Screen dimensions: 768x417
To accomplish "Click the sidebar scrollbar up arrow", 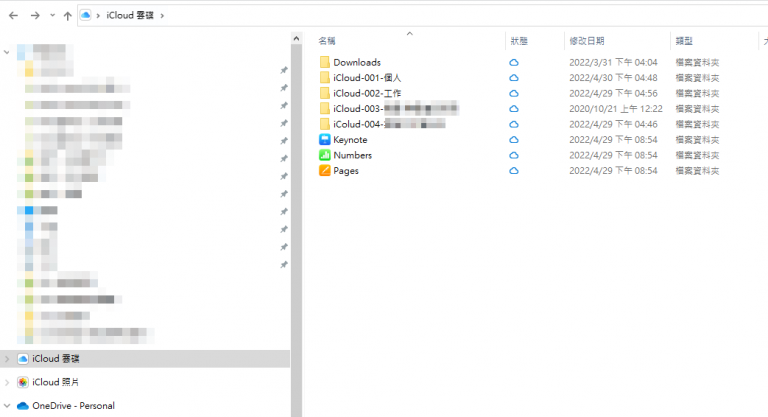I will click(x=296, y=39).
